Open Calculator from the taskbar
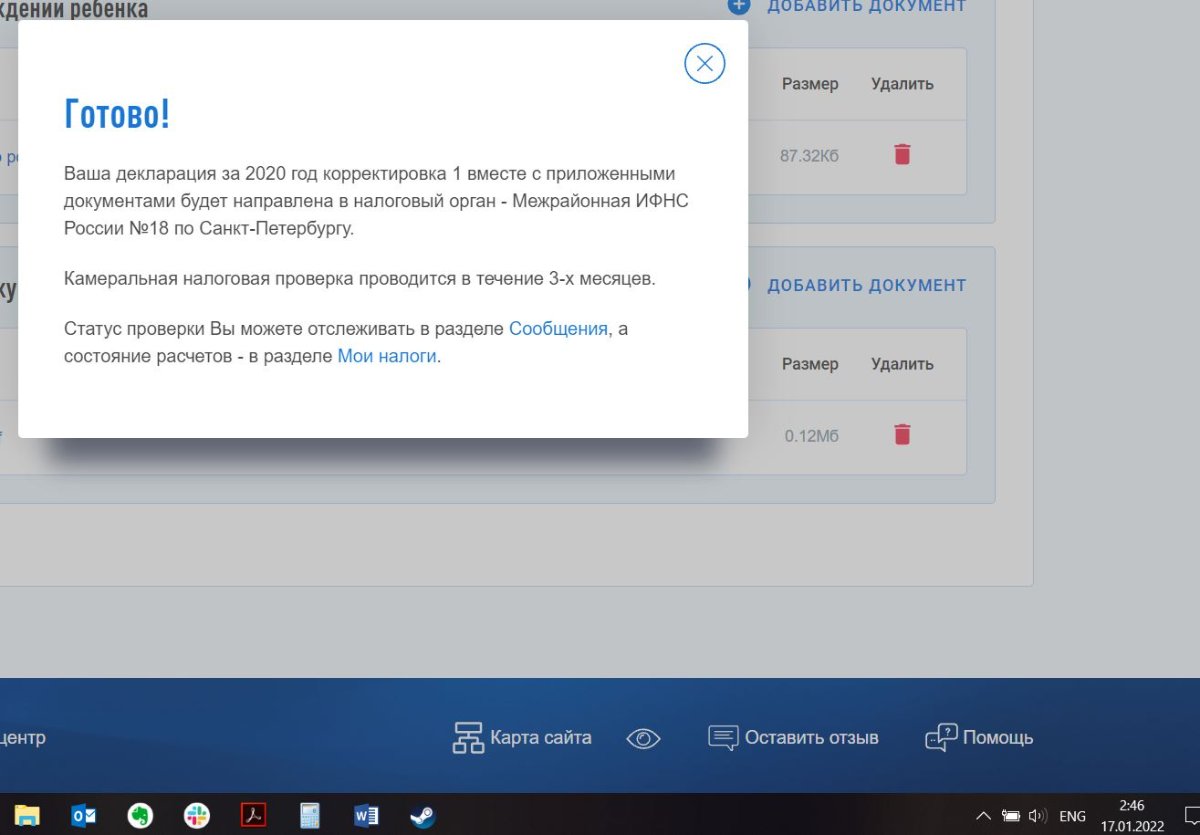Image resolution: width=1200 pixels, height=835 pixels. click(x=310, y=816)
